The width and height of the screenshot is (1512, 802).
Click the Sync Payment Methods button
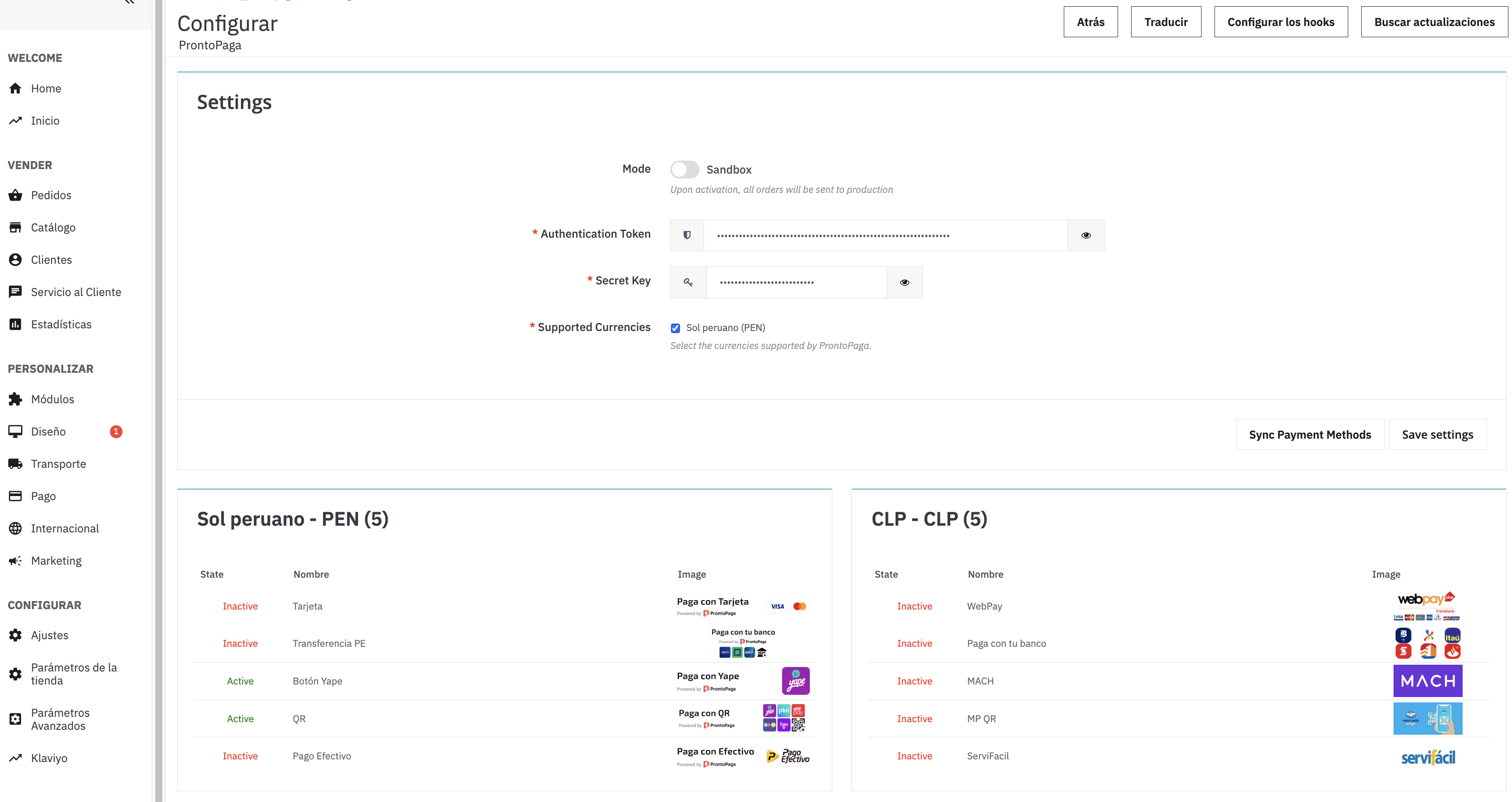click(1310, 435)
